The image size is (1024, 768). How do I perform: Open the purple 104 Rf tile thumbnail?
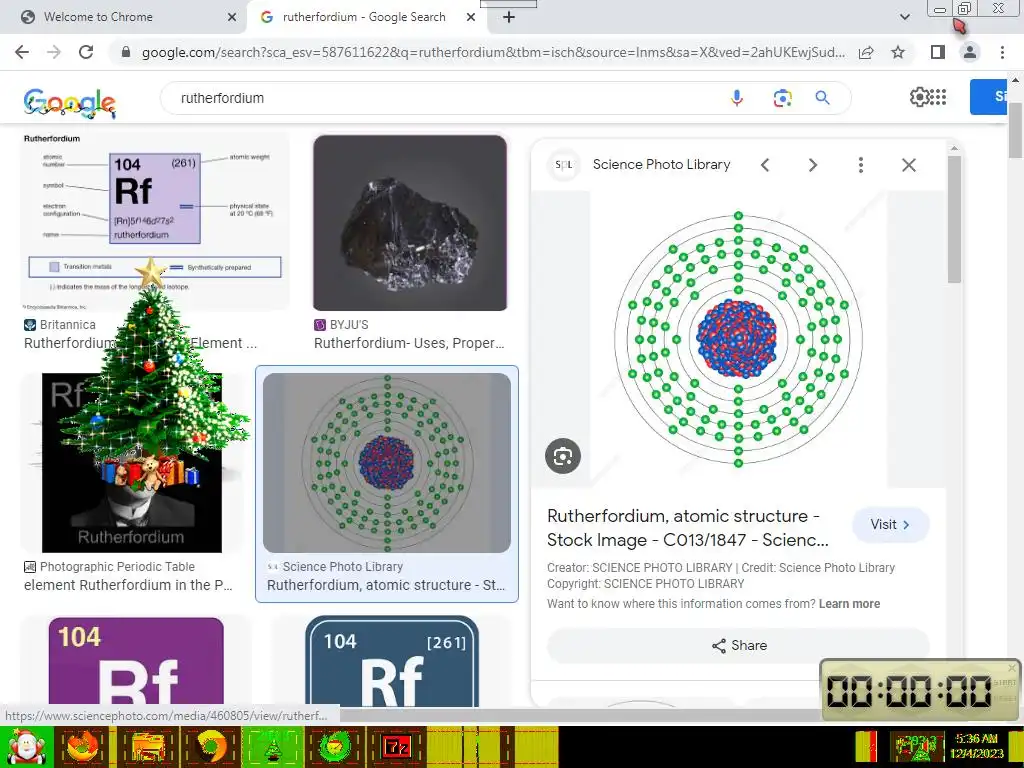(x=136, y=662)
